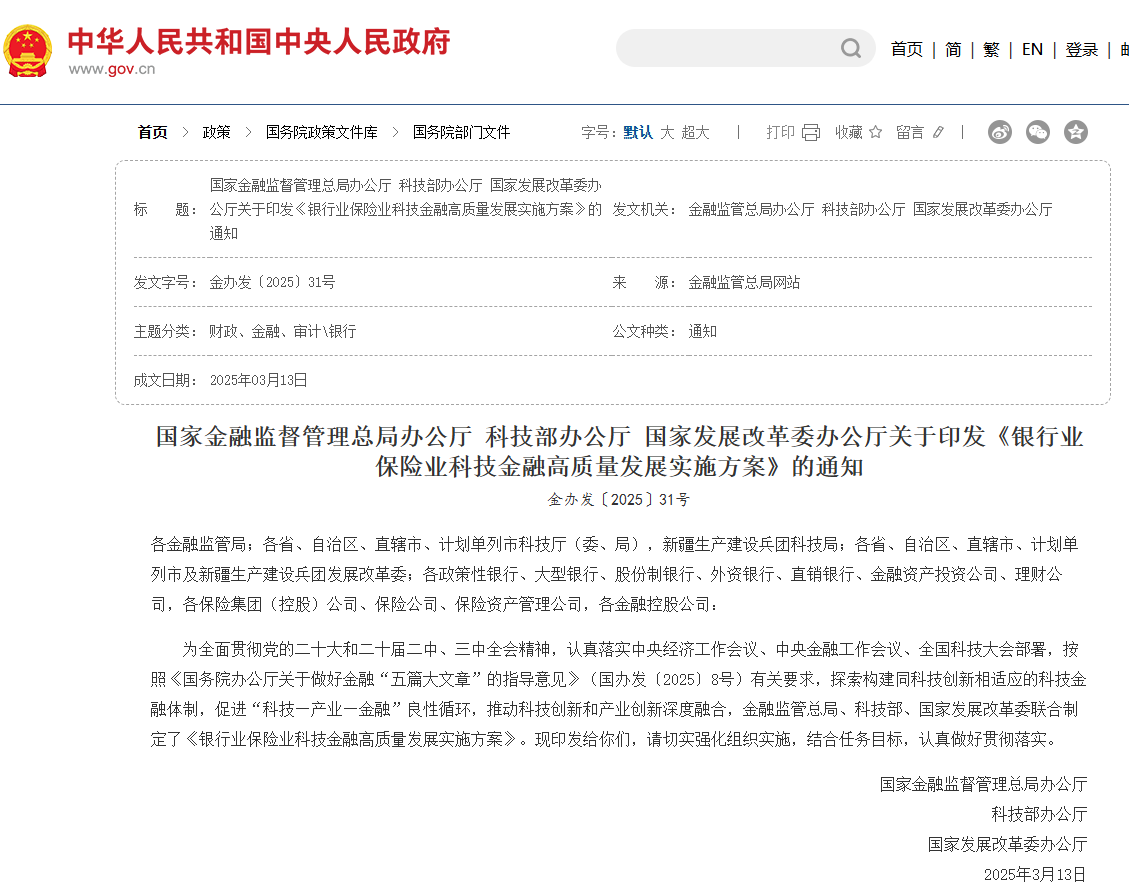Open the WeChat share icon
The image size is (1129, 886).
click(x=1040, y=131)
